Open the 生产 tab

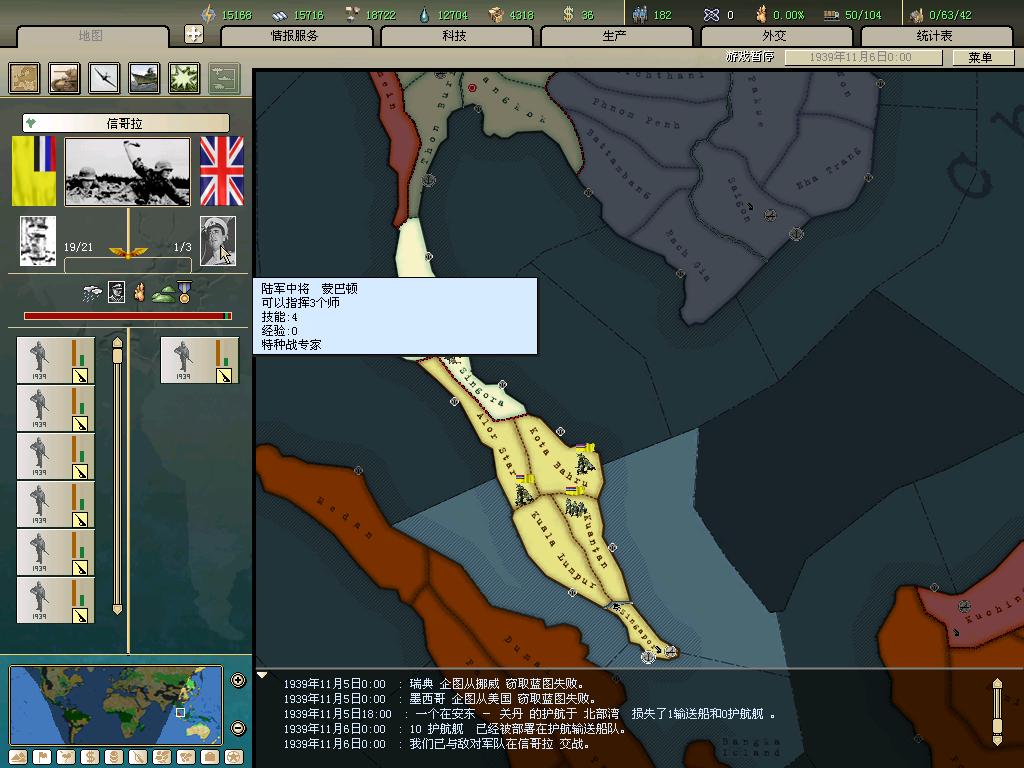(x=615, y=37)
